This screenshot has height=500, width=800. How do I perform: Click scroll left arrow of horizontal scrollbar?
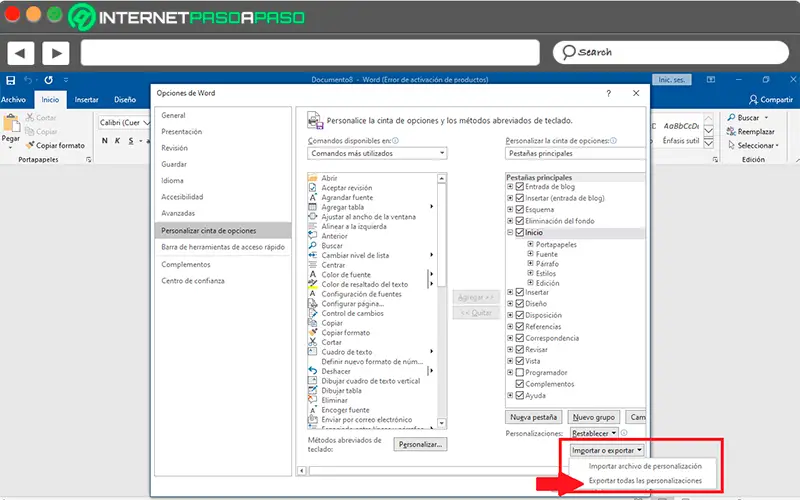[302, 470]
